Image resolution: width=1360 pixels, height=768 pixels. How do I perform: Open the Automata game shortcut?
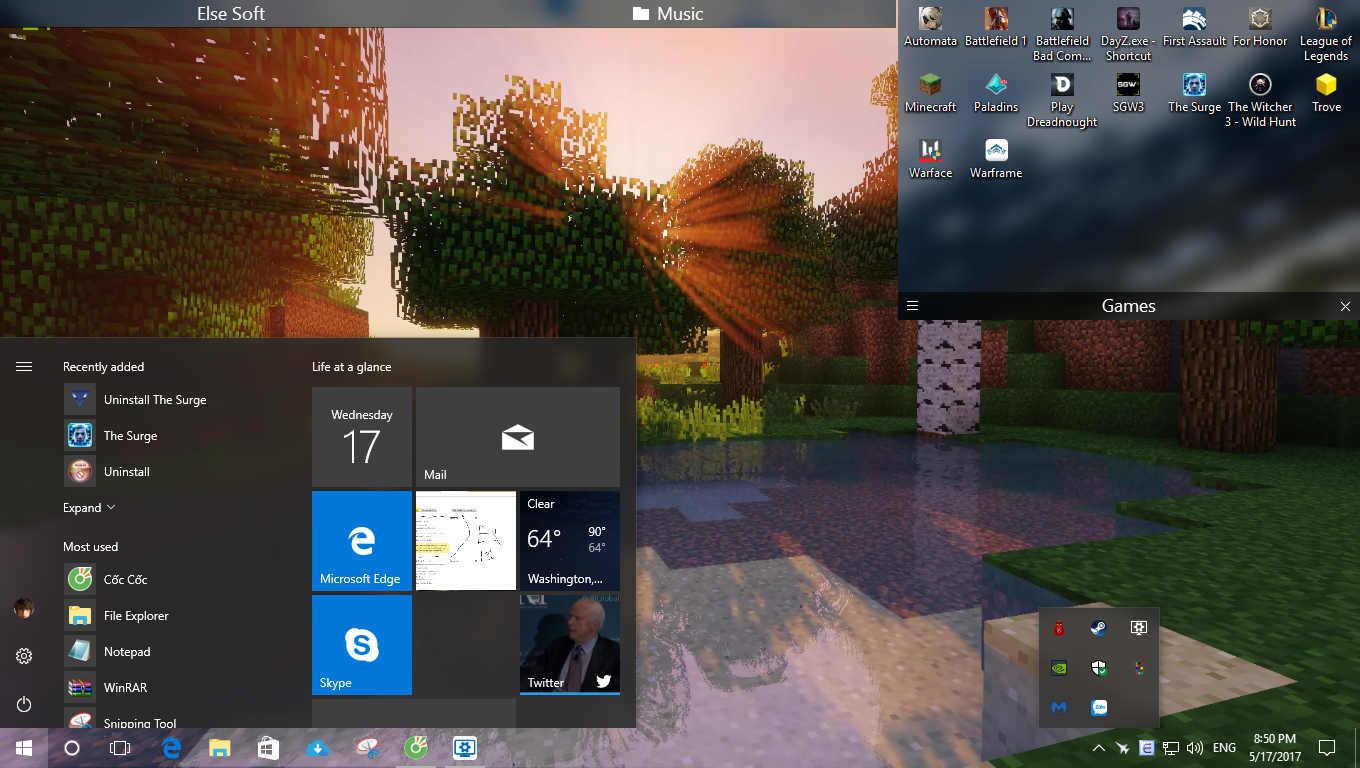click(x=930, y=27)
